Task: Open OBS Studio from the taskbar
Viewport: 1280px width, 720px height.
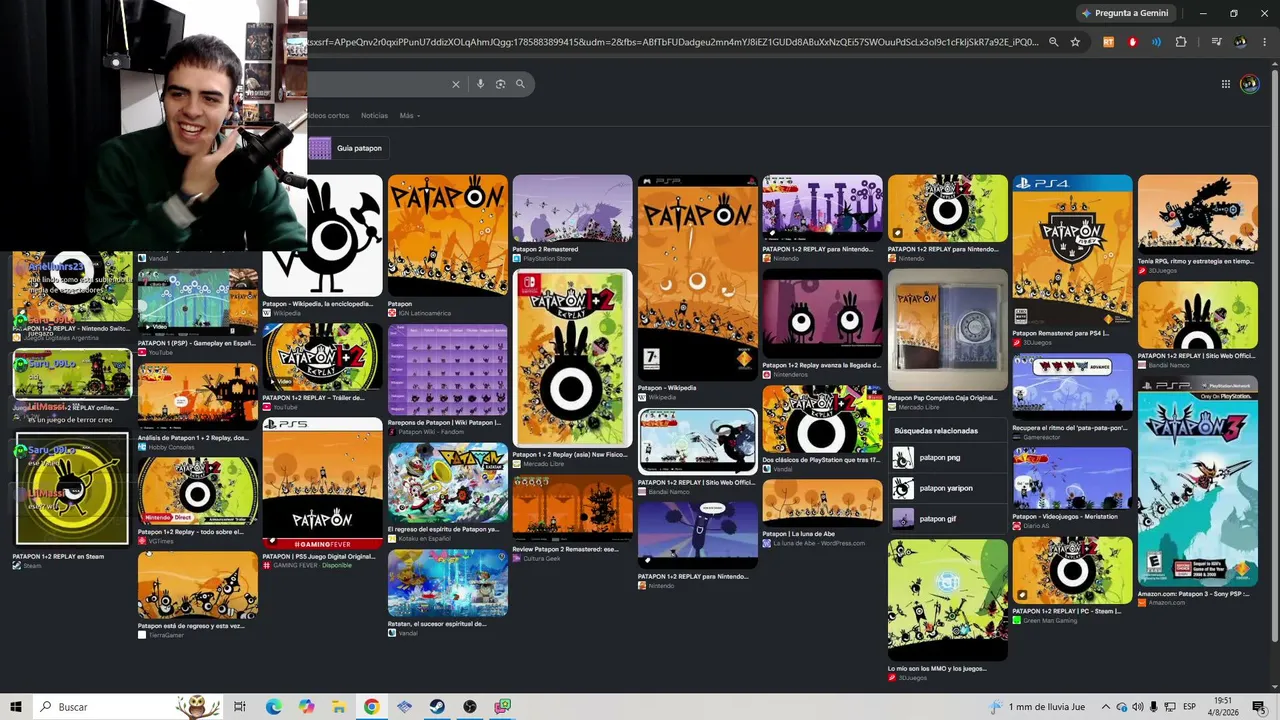Action: tap(470, 707)
